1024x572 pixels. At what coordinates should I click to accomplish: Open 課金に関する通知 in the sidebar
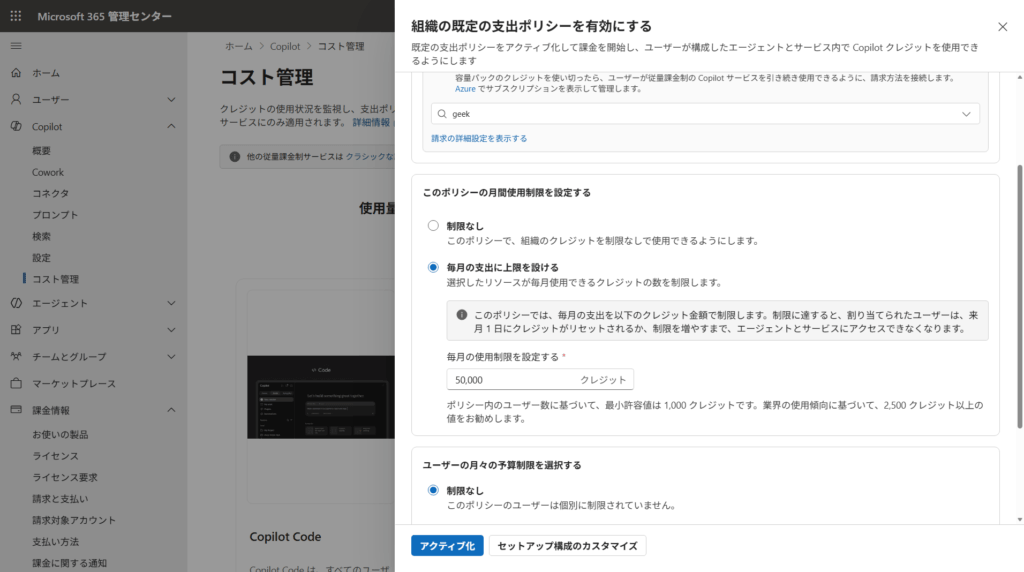point(69,563)
